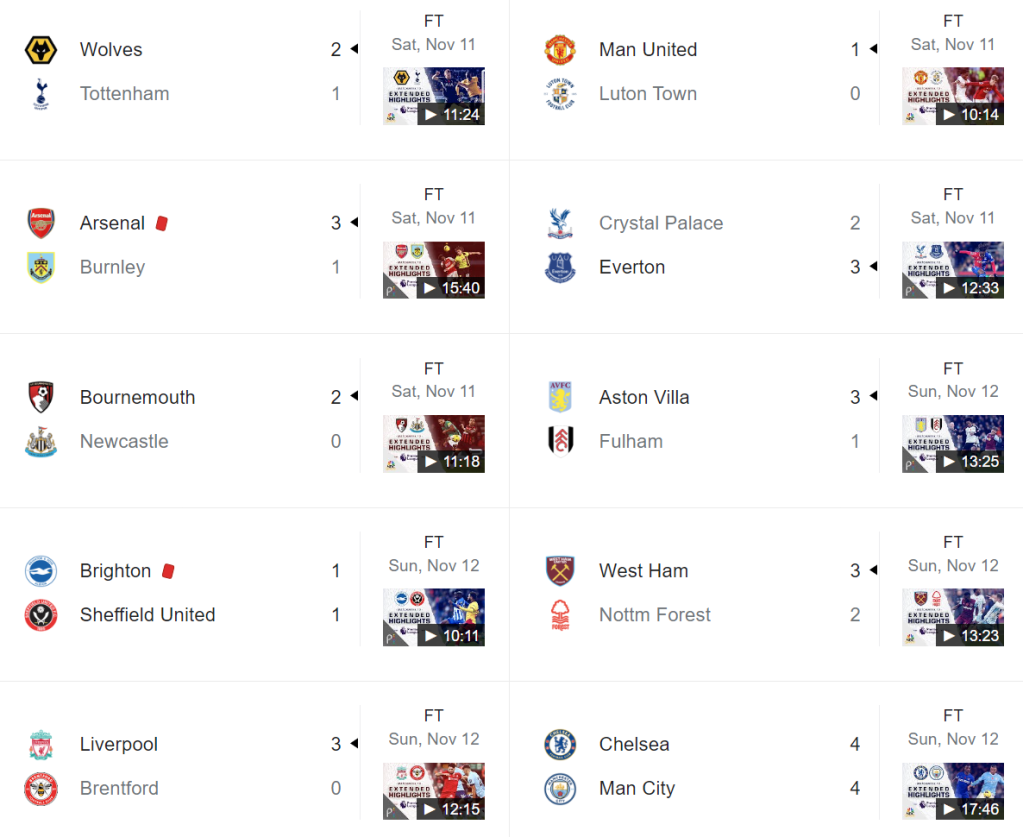Click the Nottm Forest club crest
This screenshot has width=1023, height=837.
pos(560,615)
